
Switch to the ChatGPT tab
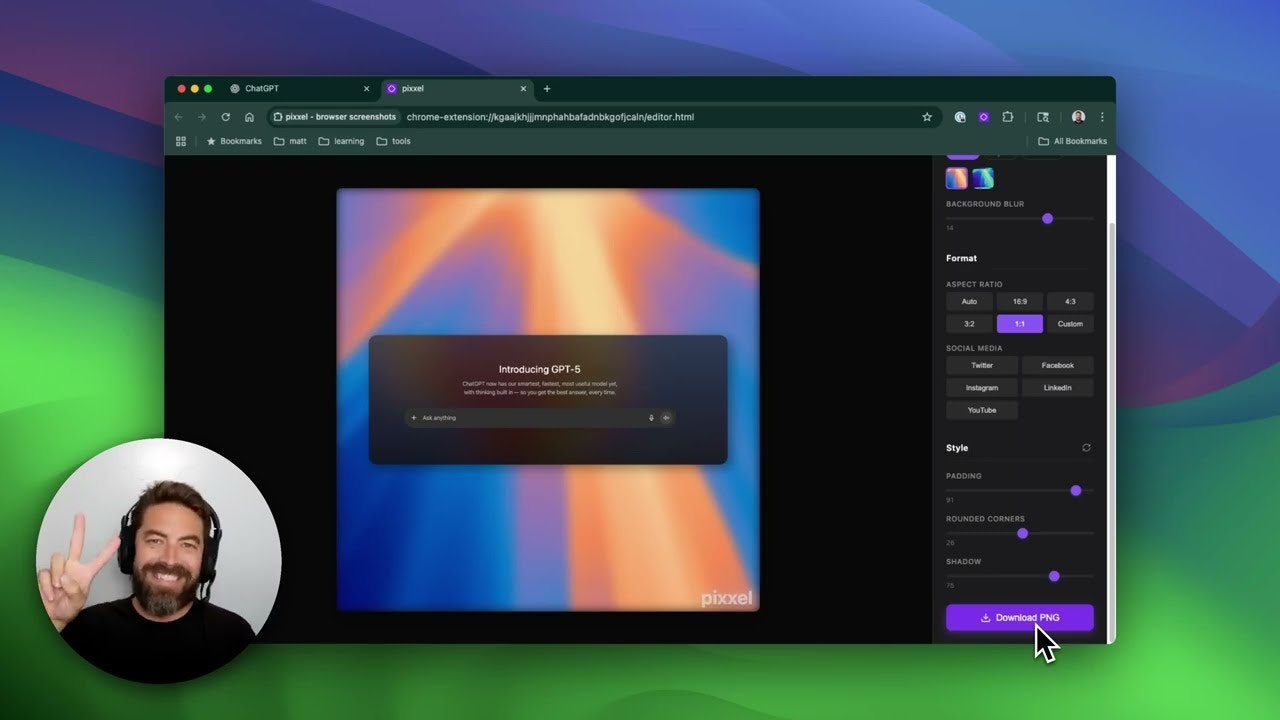pos(300,89)
